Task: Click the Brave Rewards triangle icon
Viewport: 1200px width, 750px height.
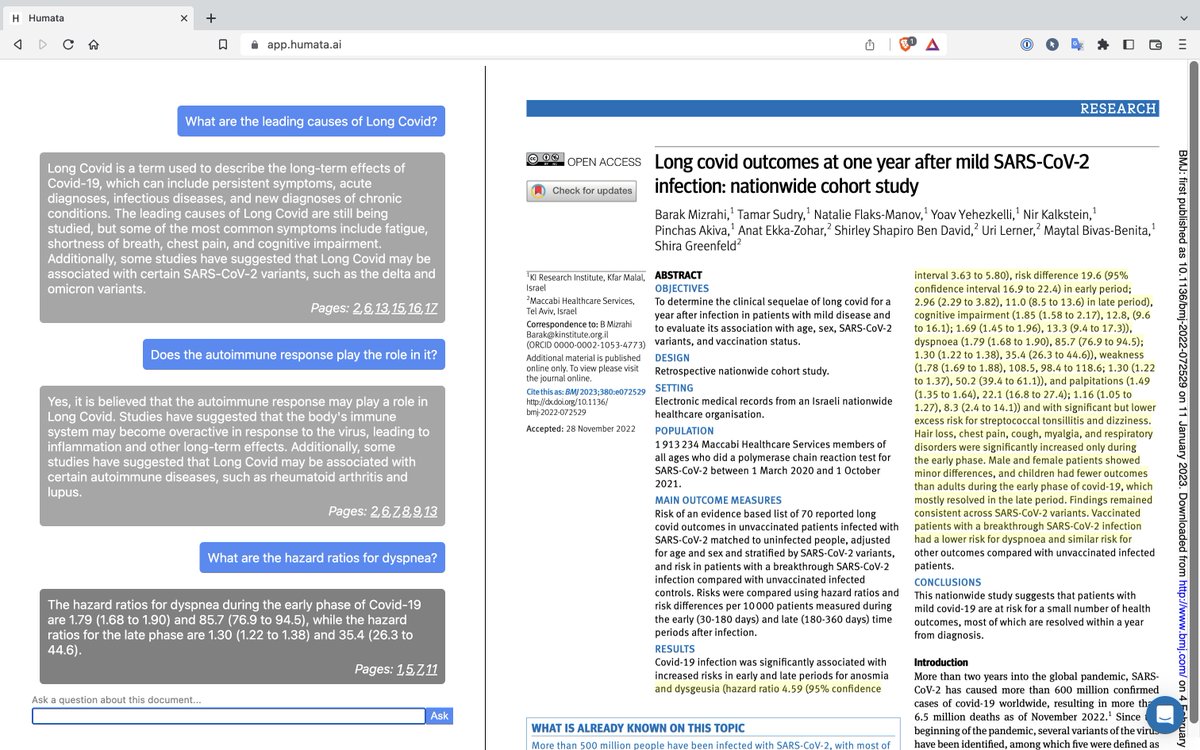Action: [x=932, y=45]
